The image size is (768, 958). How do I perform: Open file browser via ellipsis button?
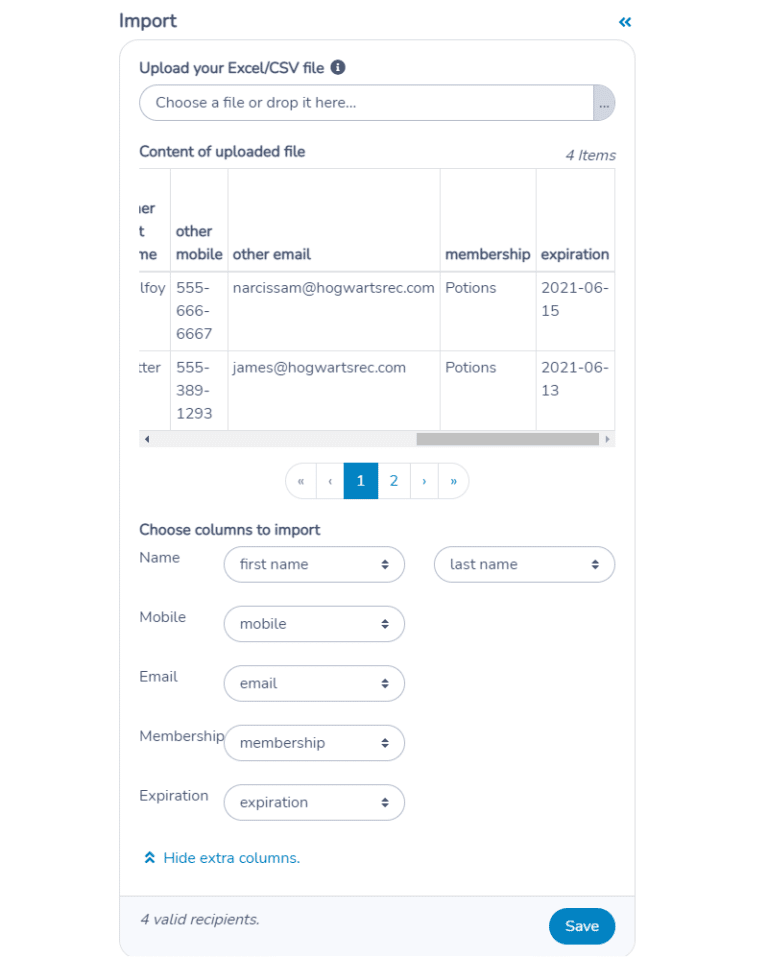604,103
